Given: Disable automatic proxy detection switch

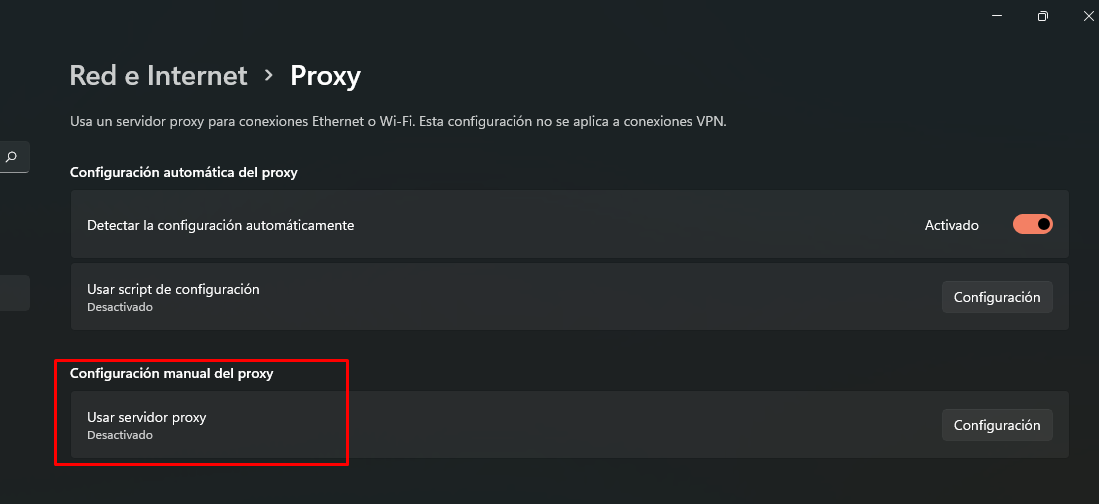Looking at the screenshot, I should (1032, 224).
